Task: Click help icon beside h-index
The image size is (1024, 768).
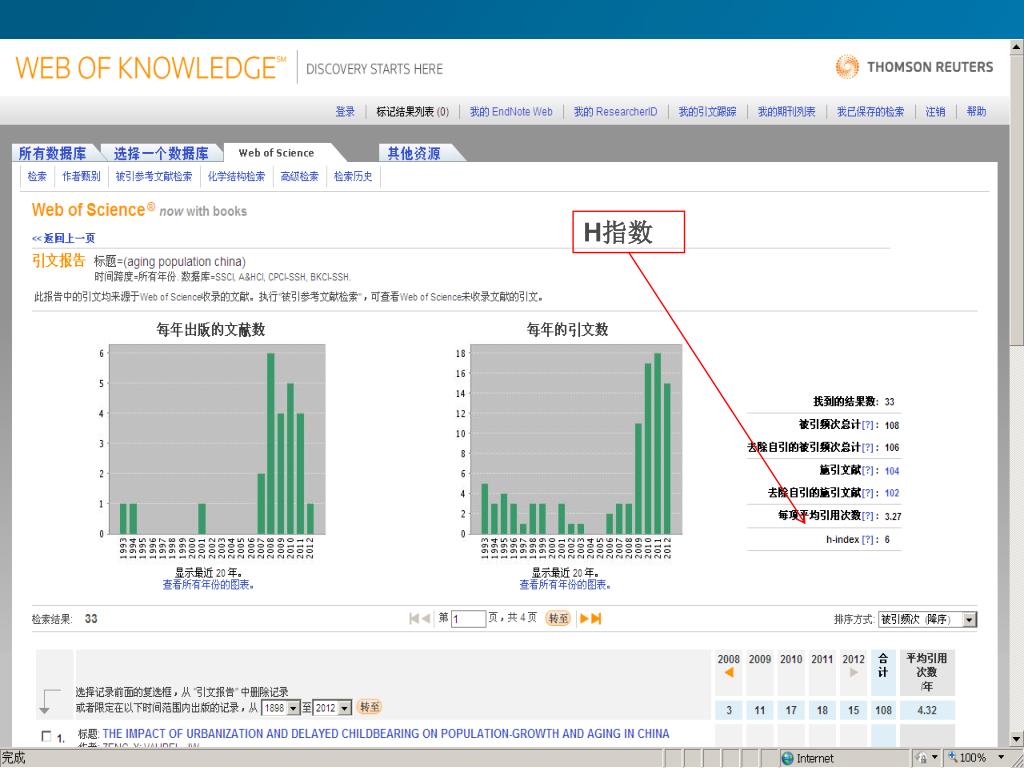Action: (868, 540)
